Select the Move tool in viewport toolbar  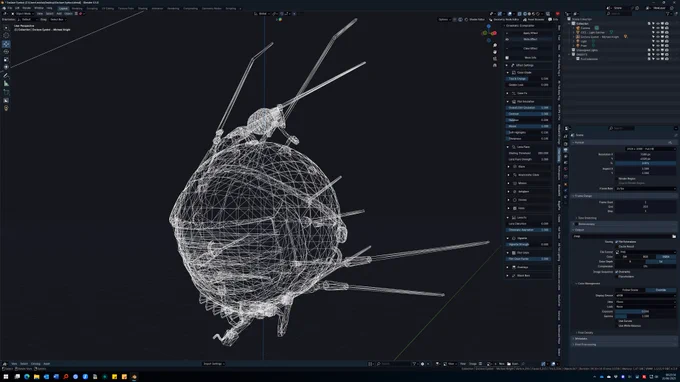pos(6,44)
